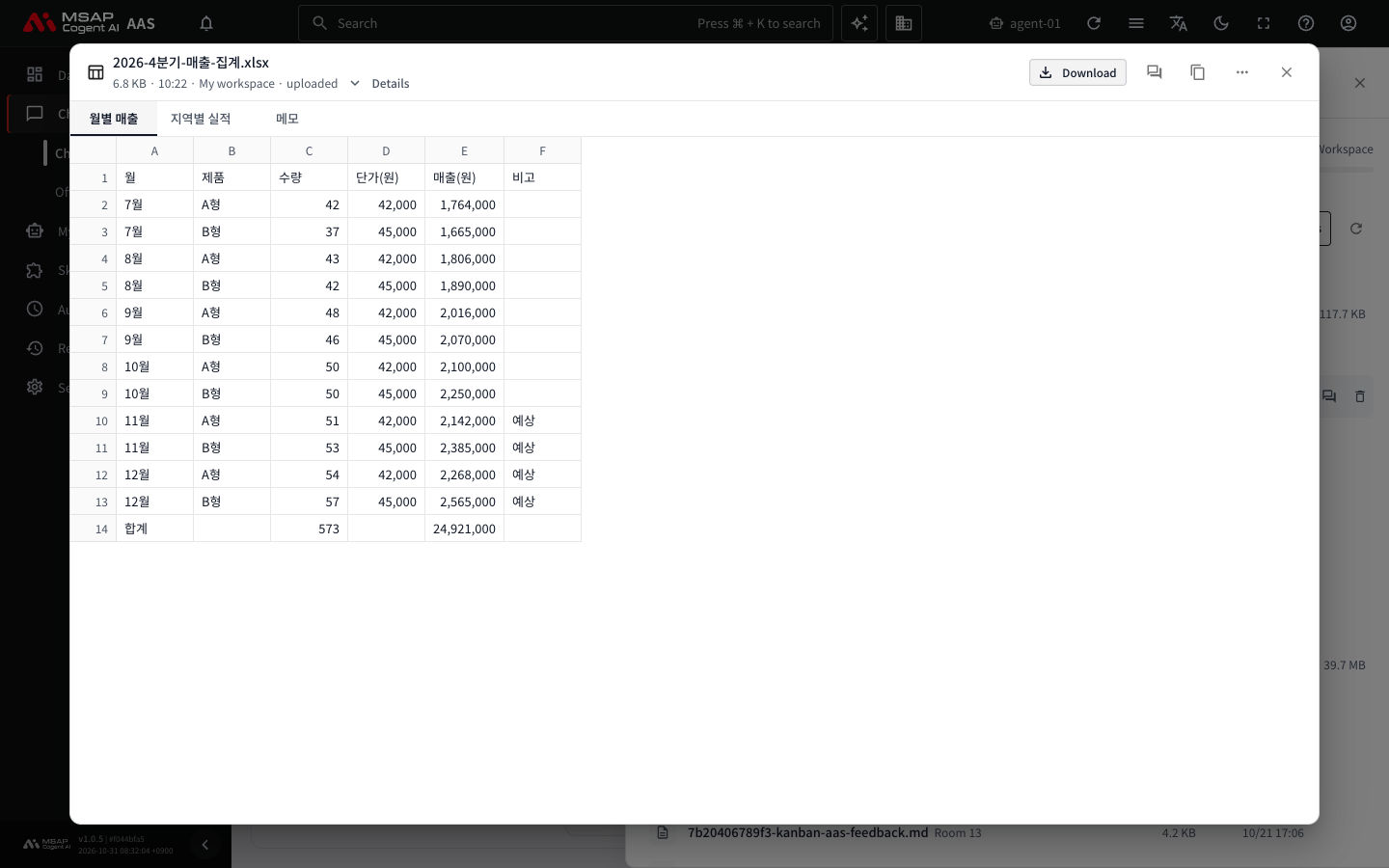The width and height of the screenshot is (1389, 868).
Task: Click the agent-01 selector in top bar
Action: [1024, 23]
